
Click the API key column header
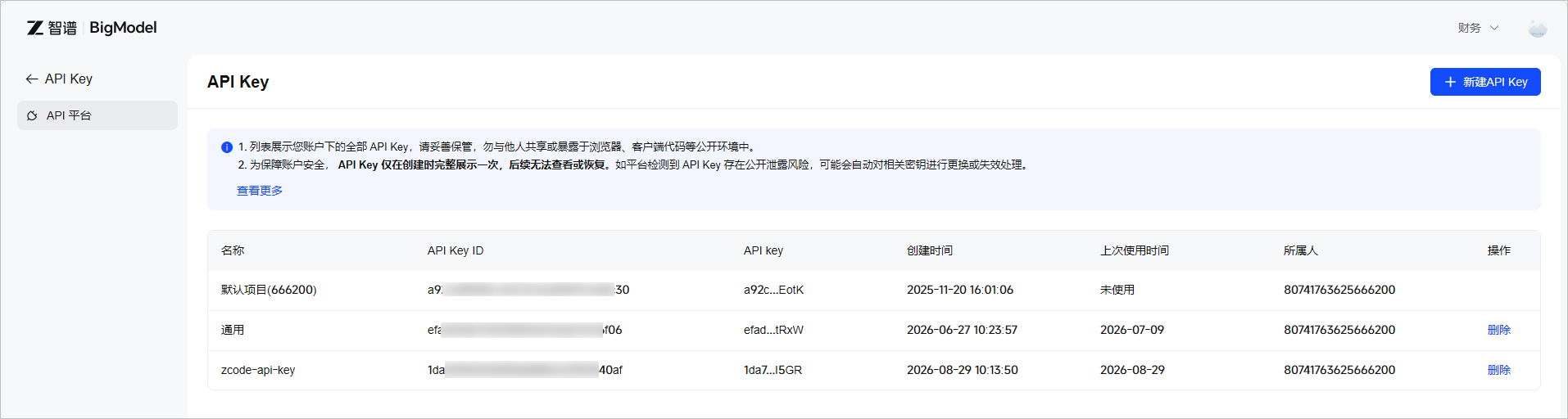point(764,250)
